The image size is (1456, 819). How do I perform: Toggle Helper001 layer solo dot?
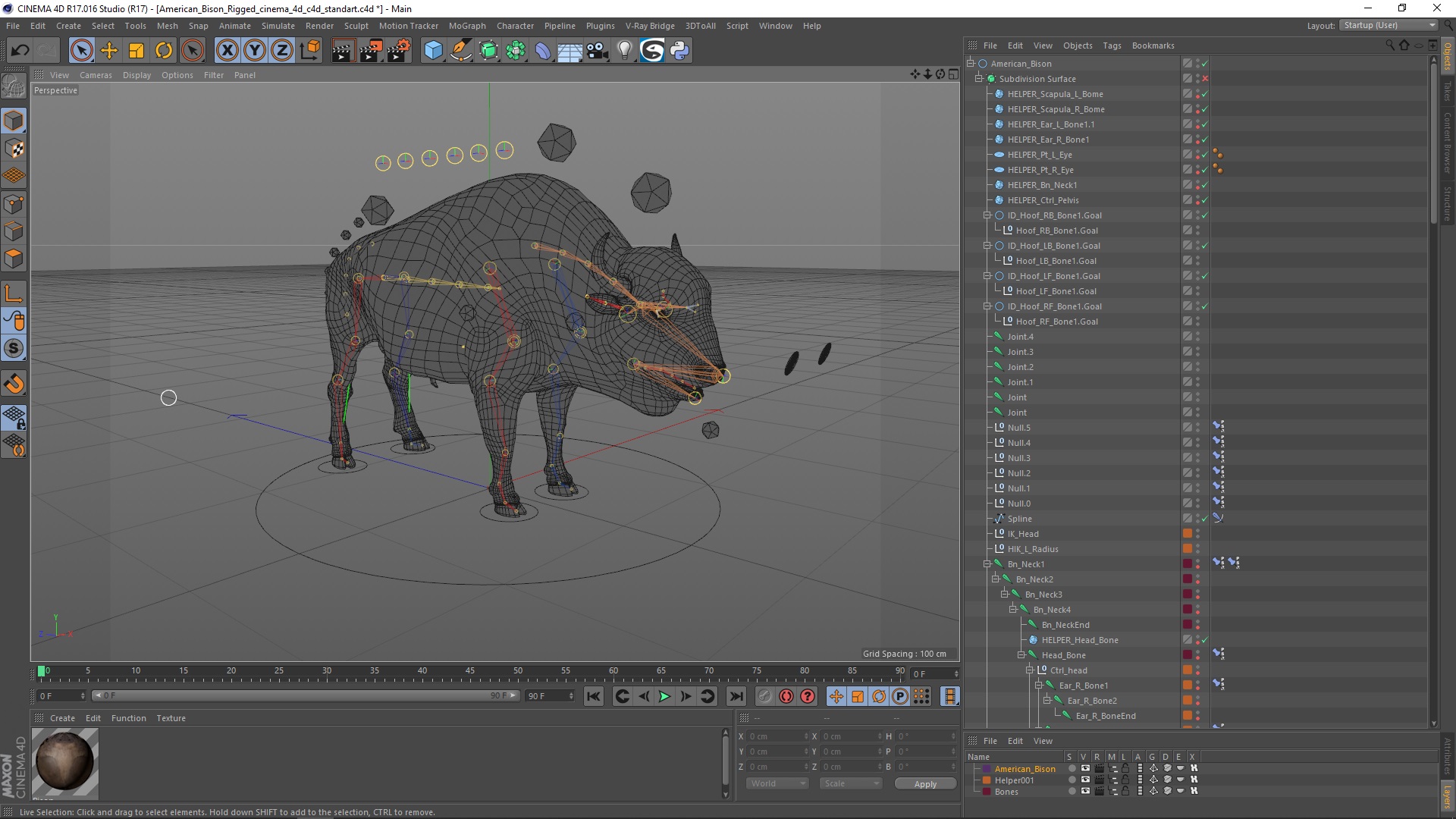[1072, 780]
